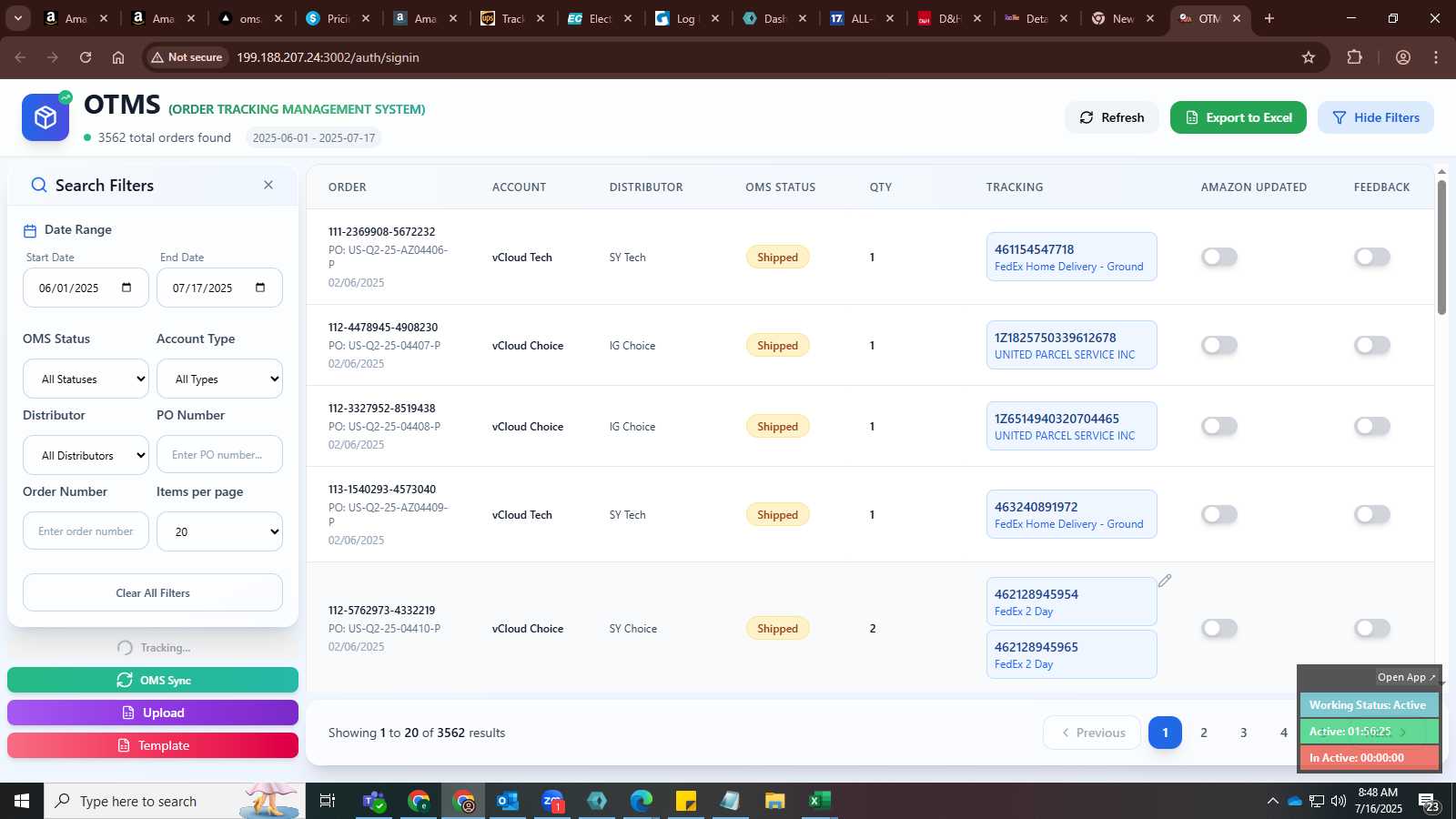The width and height of the screenshot is (1456, 819).
Task: Open Sticky Notes from the taskbar
Action: pyautogui.click(x=686, y=801)
